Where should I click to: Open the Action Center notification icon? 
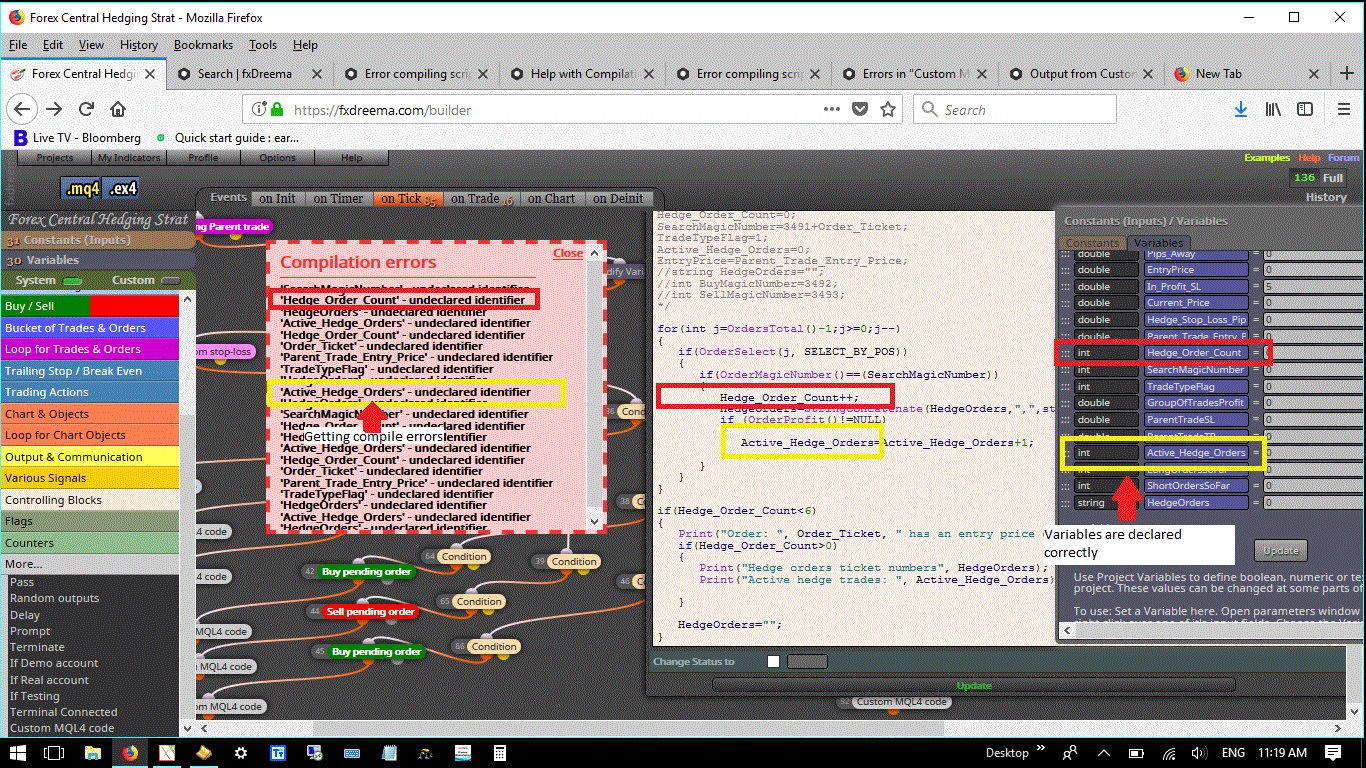(1333, 752)
